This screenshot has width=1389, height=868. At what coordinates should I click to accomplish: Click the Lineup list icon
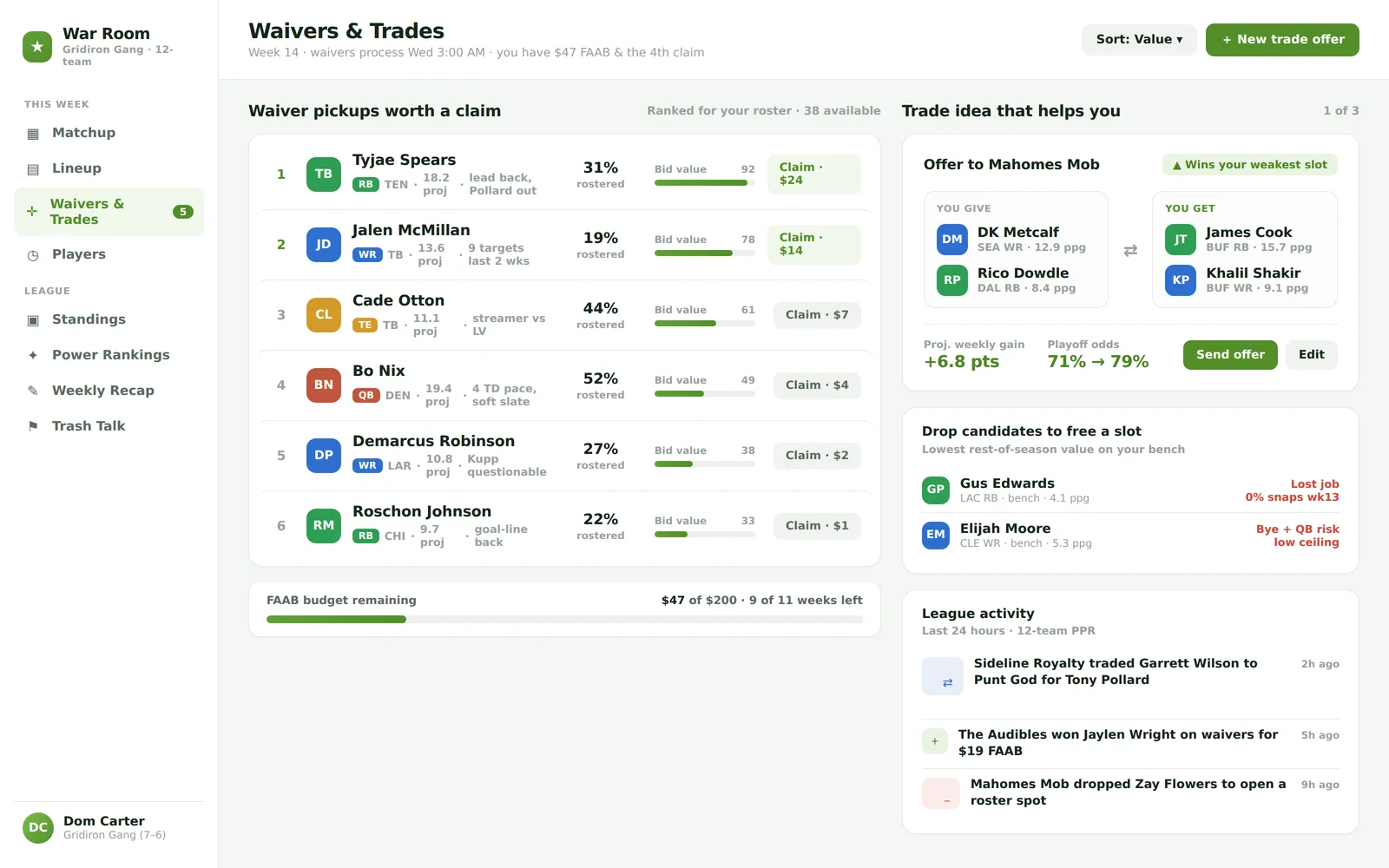pyautogui.click(x=33, y=169)
